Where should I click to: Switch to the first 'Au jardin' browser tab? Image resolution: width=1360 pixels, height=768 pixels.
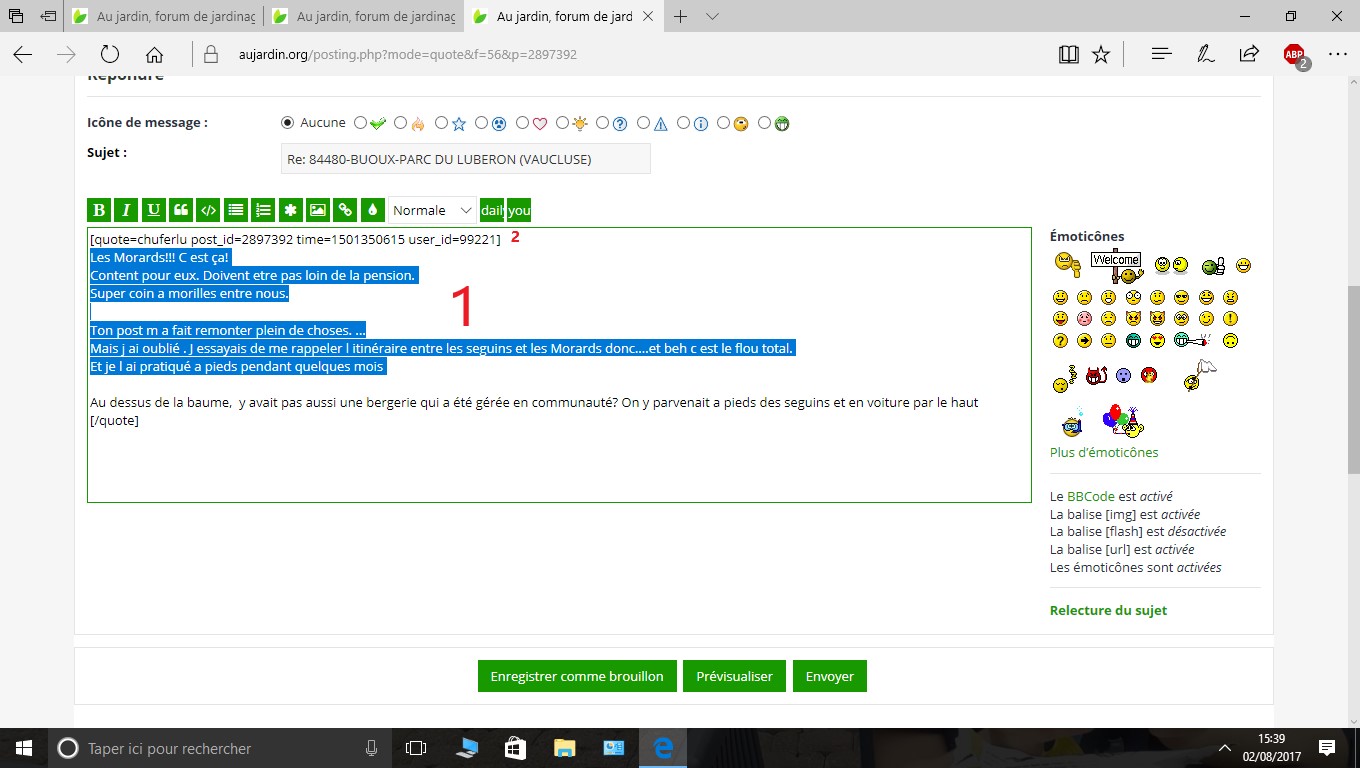tap(164, 17)
